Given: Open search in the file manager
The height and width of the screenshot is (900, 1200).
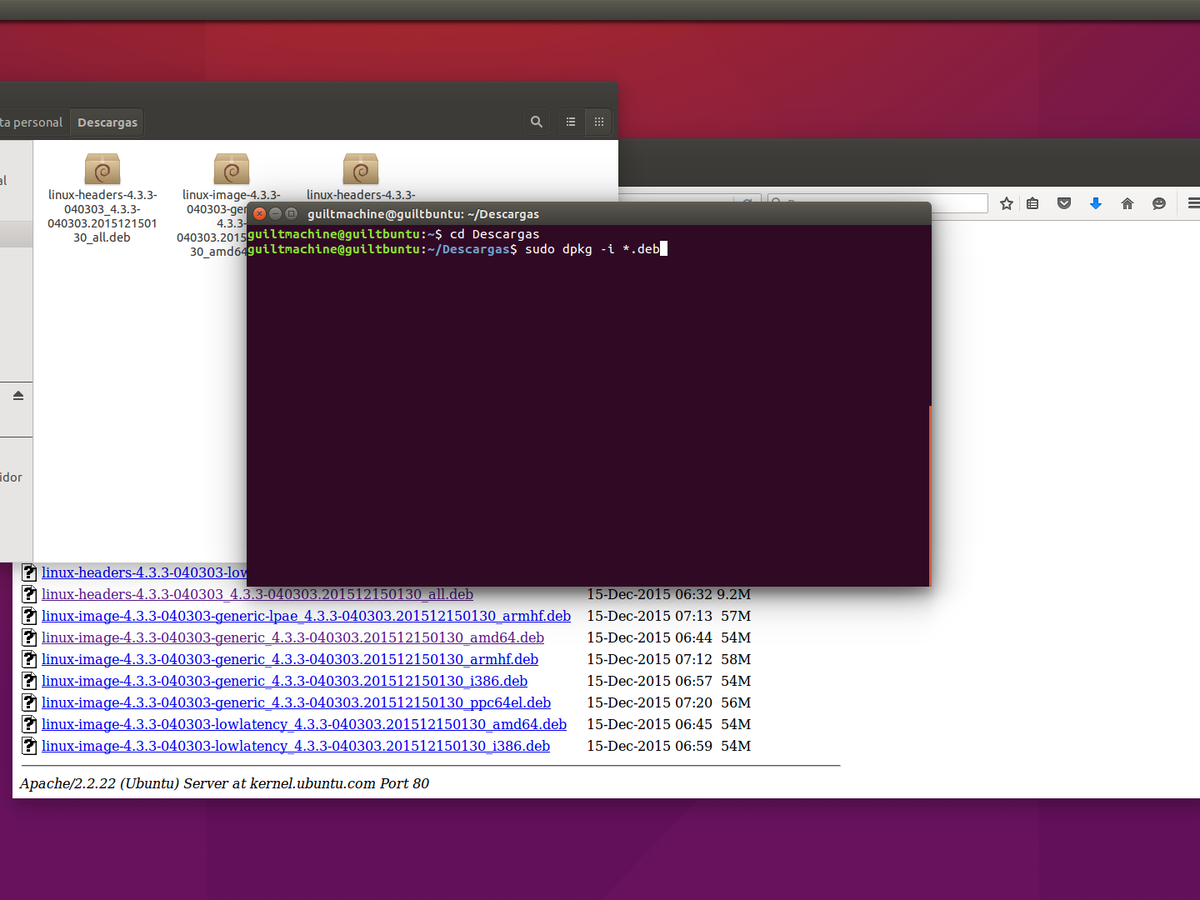Looking at the screenshot, I should click(536, 121).
